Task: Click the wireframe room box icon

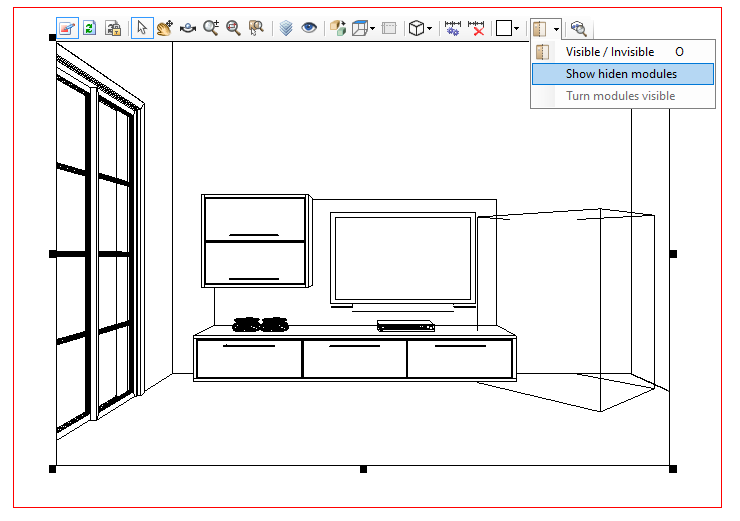Action: 360,28
